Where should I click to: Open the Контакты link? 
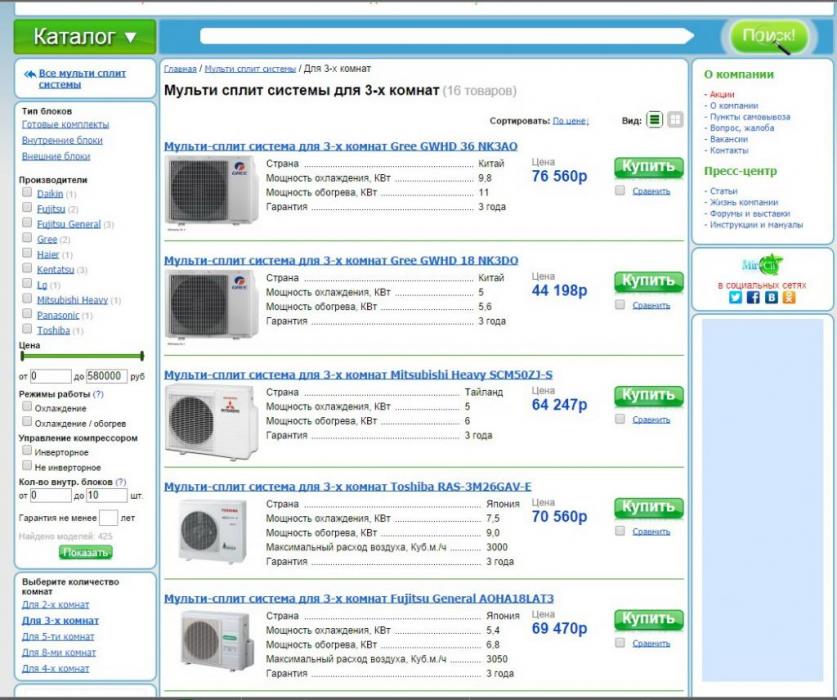click(x=729, y=150)
